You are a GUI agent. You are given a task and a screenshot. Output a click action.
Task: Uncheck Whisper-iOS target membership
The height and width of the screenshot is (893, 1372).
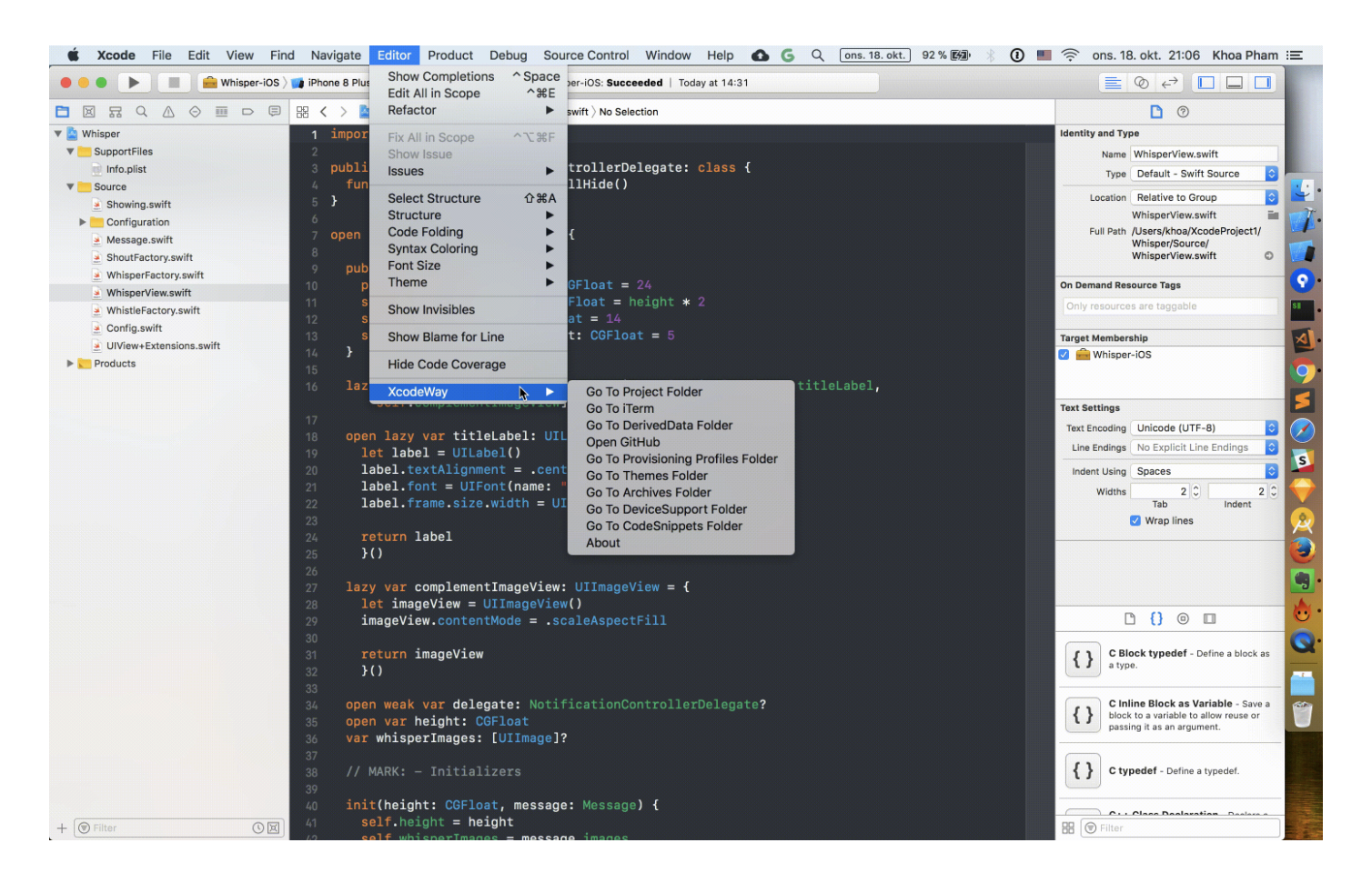[1064, 355]
